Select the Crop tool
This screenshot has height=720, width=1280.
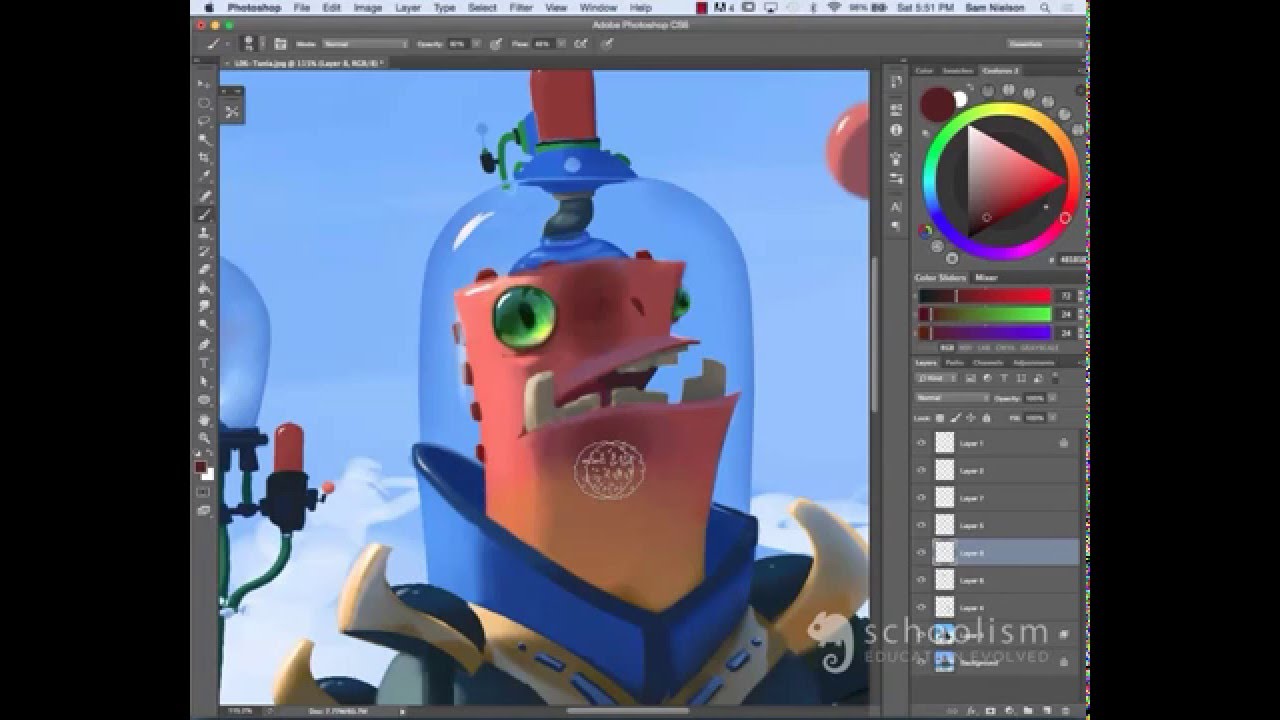point(204,158)
